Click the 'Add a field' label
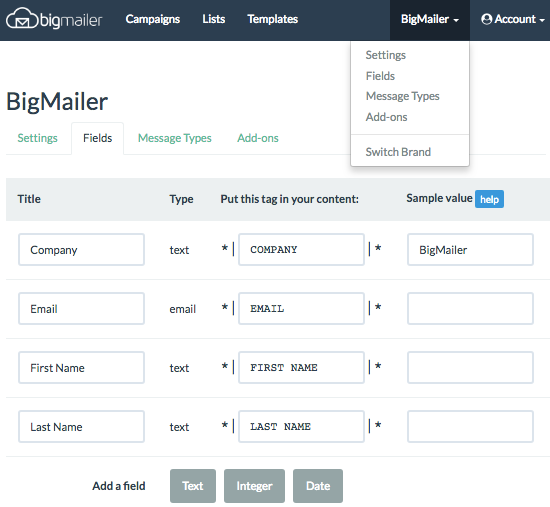Viewport: 550px width, 507px height. (119, 486)
